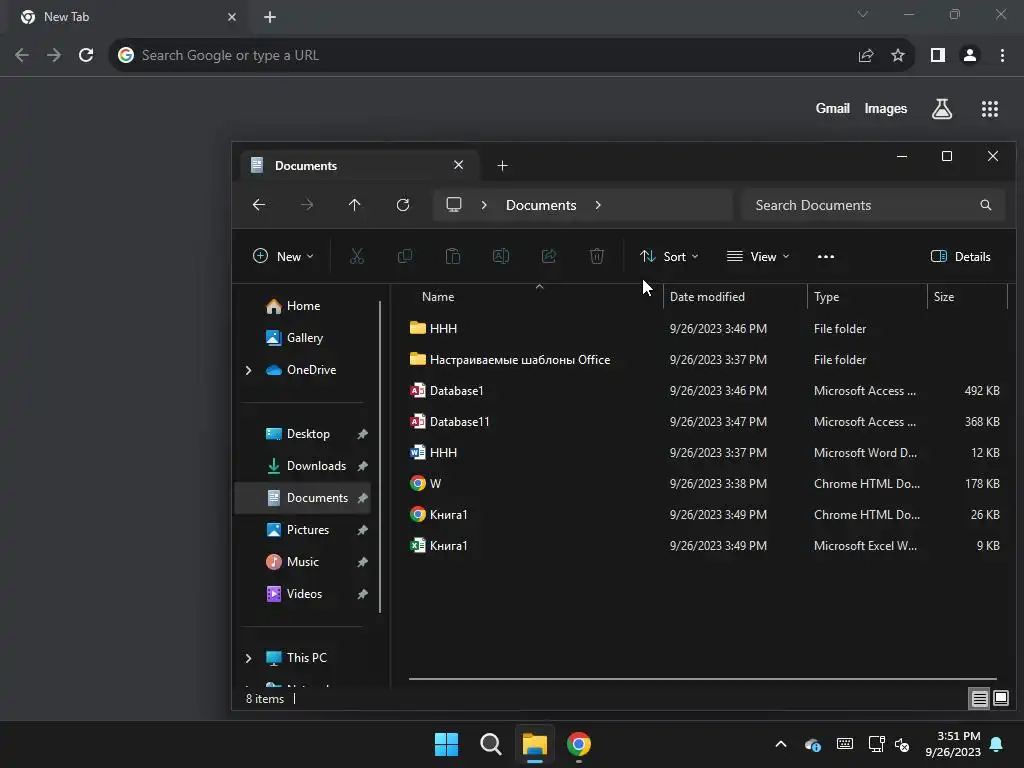Viewport: 1024px width, 768px height.
Task: Open a new Chrome tab
Action: [270, 17]
